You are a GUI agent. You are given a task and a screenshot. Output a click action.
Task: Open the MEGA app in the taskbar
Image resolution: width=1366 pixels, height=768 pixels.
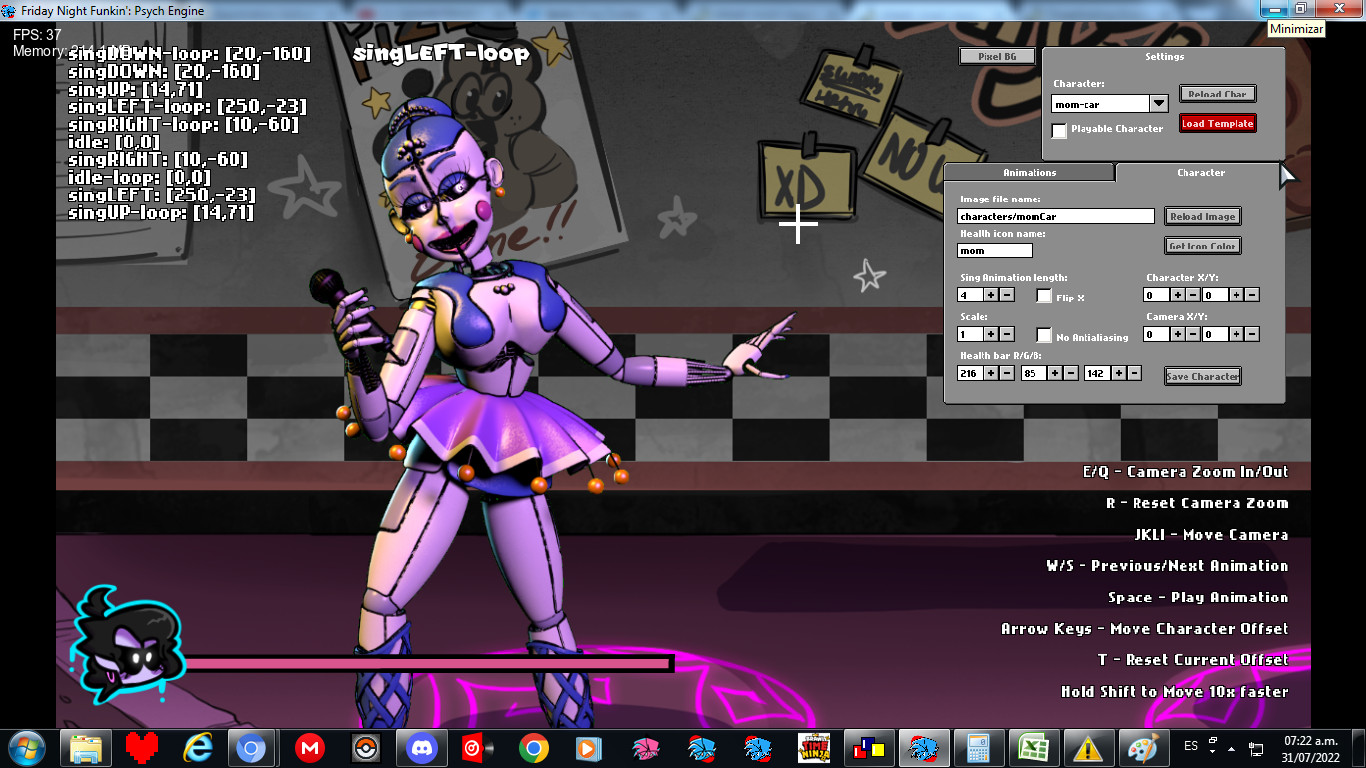310,747
